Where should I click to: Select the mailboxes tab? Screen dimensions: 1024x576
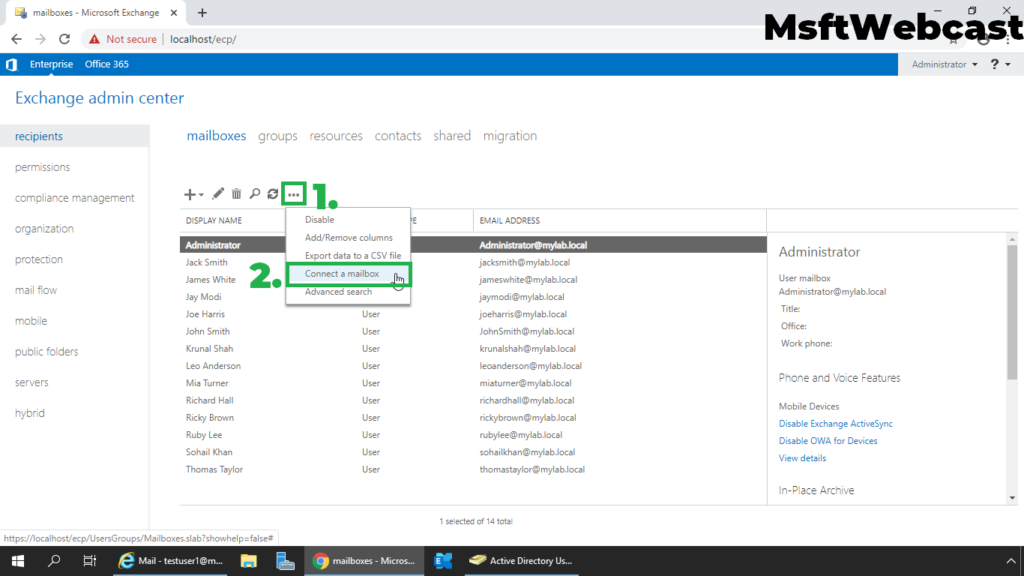216,136
